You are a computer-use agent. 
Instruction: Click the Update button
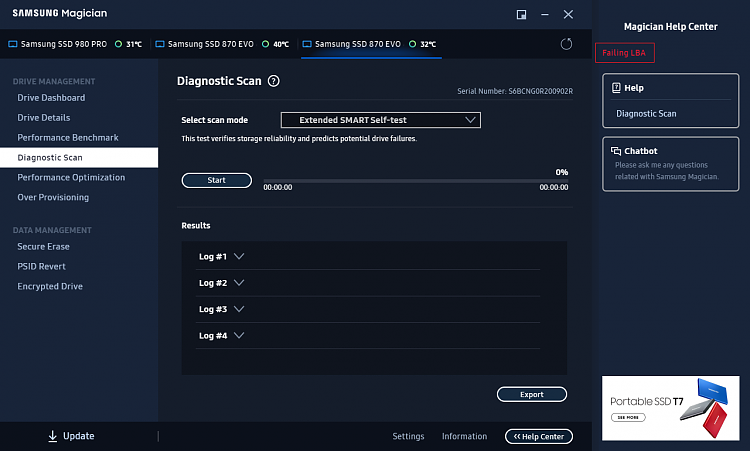pyautogui.click(x=72, y=436)
